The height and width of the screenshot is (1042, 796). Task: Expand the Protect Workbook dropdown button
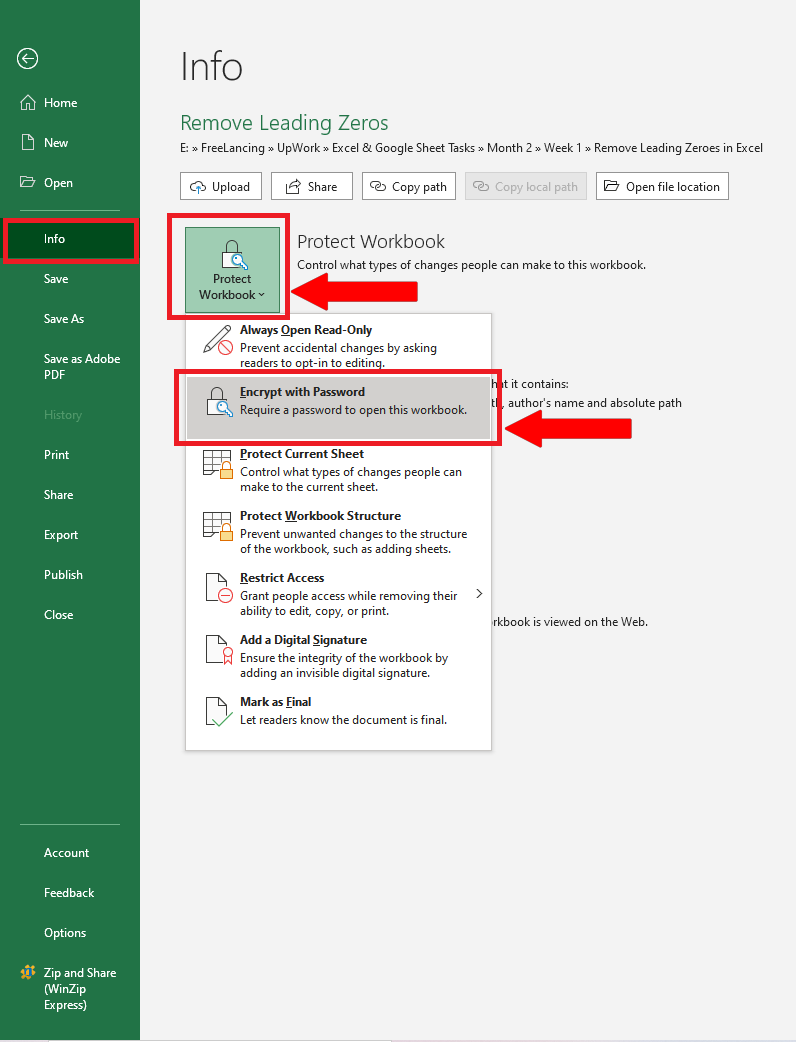232,270
